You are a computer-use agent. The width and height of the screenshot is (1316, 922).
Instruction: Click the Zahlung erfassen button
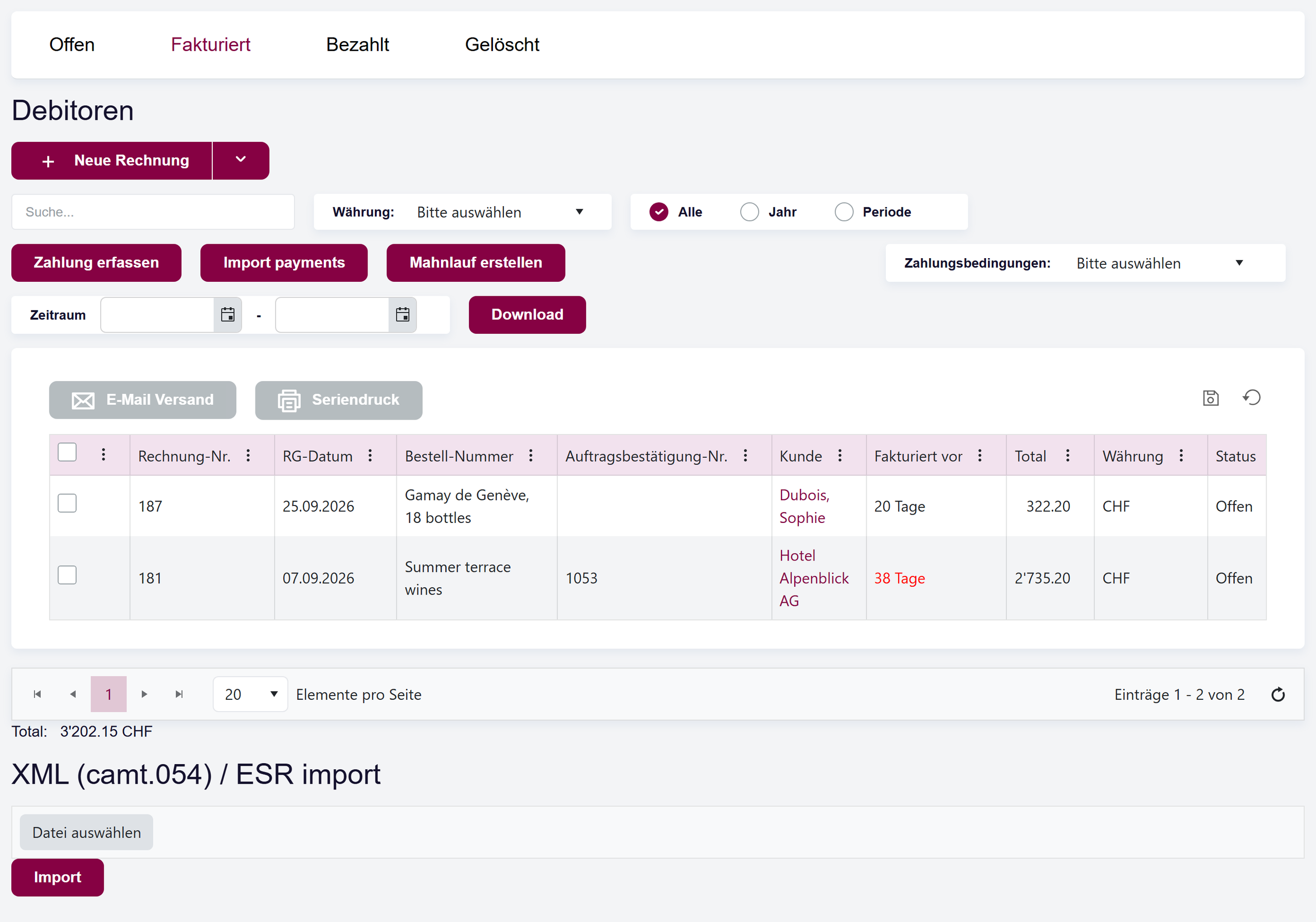coord(96,263)
